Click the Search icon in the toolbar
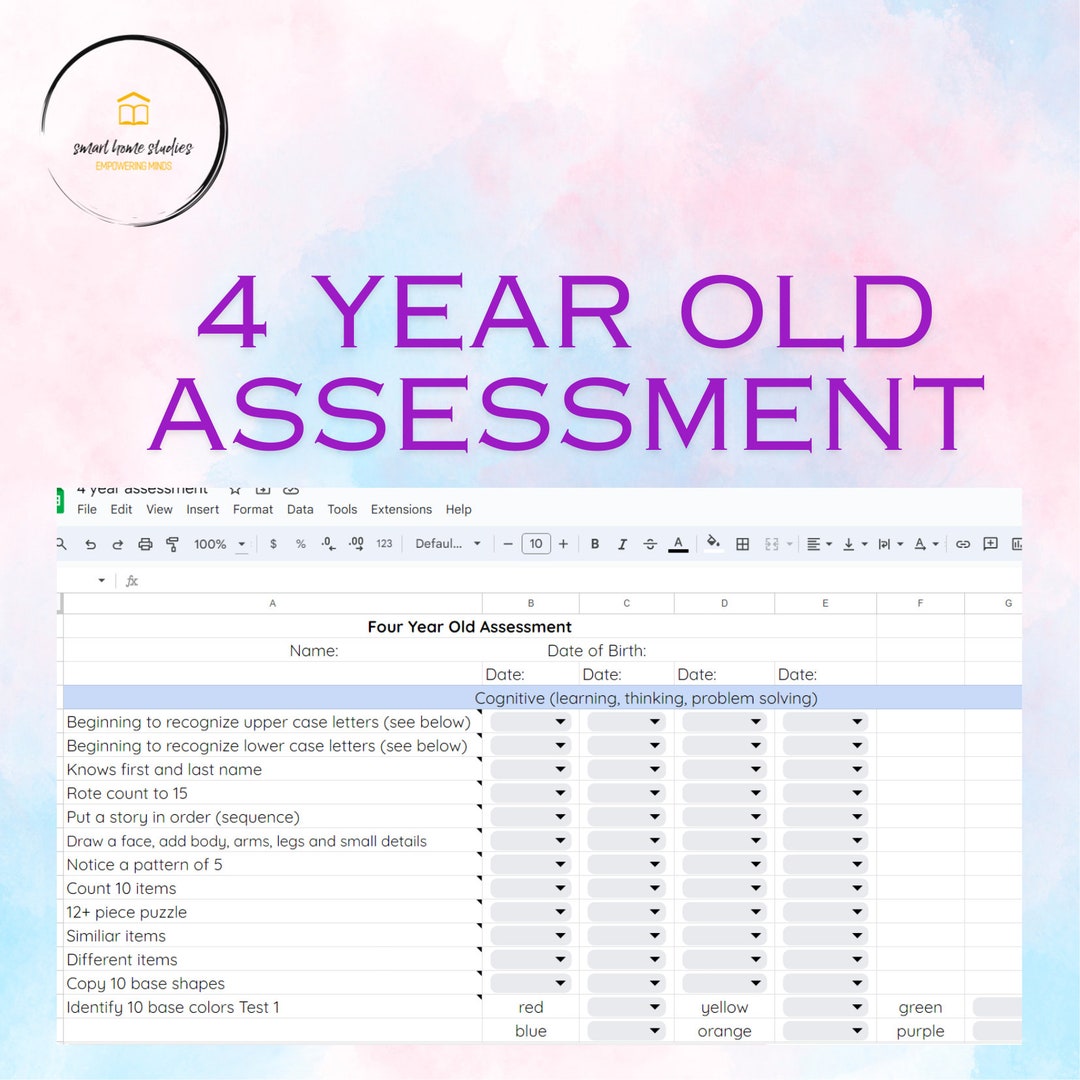 pos(61,543)
